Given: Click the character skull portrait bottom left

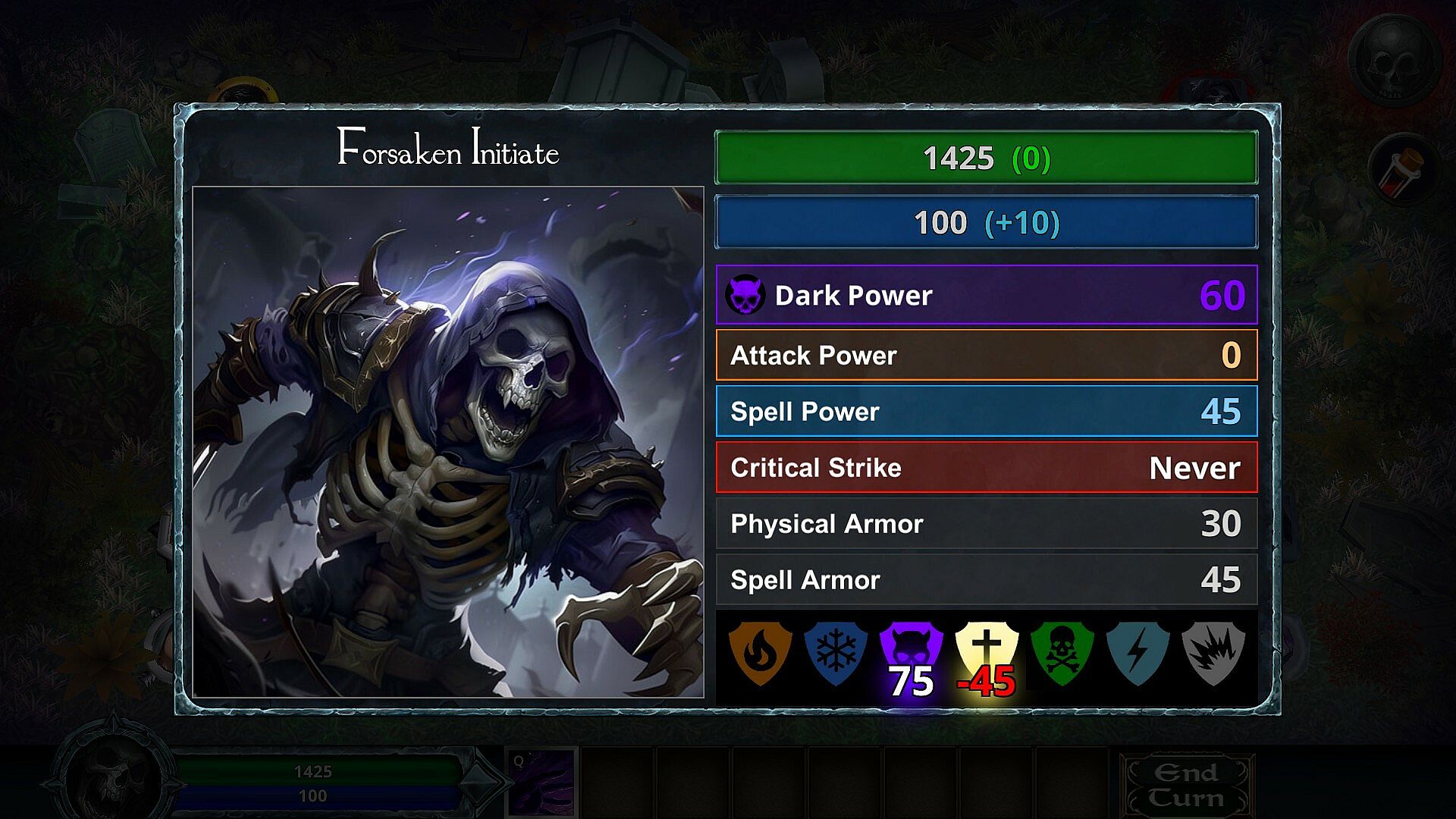Looking at the screenshot, I should click(114, 778).
